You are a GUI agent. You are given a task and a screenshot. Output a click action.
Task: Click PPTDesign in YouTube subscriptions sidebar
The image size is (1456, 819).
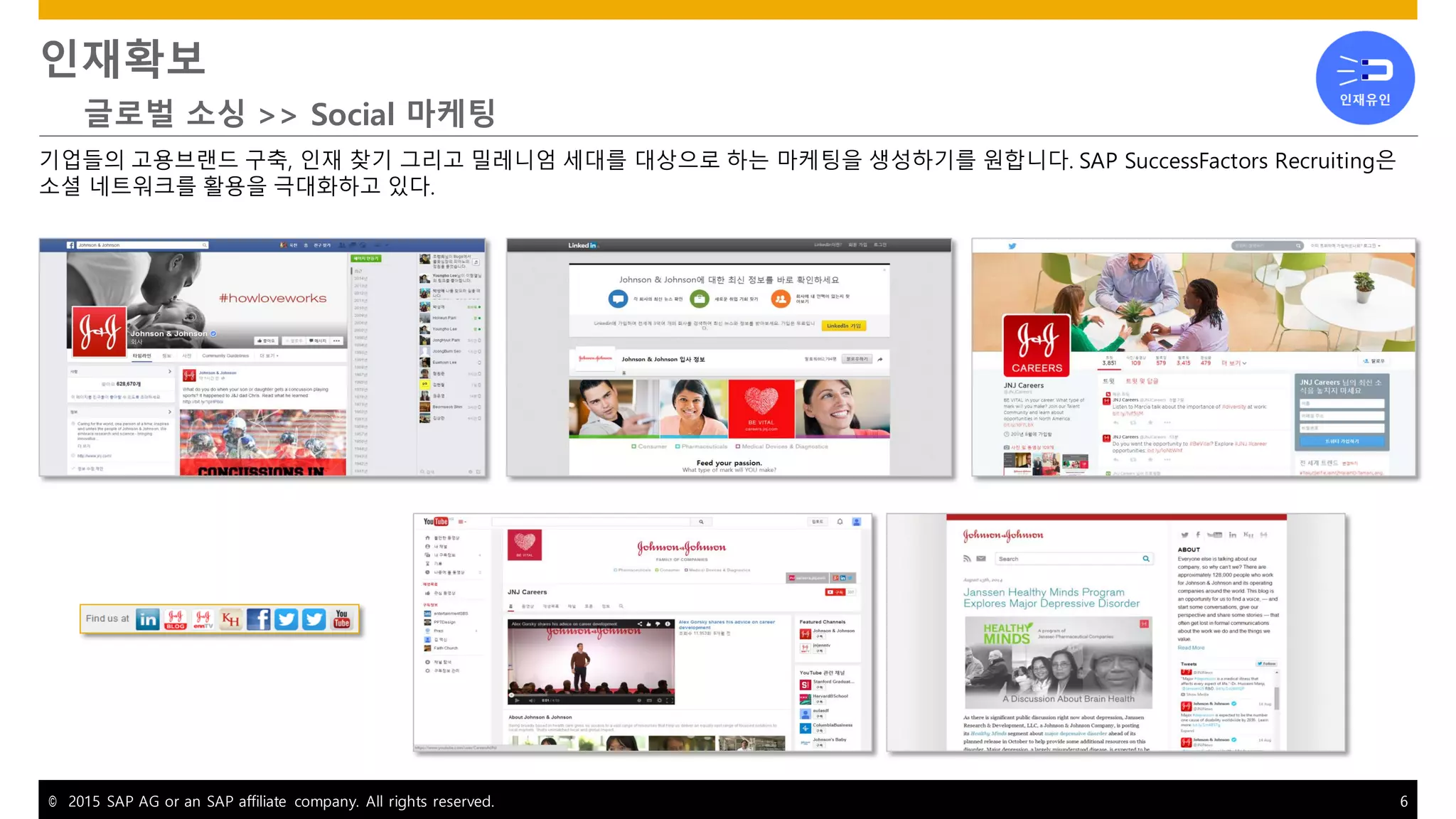pos(440,622)
